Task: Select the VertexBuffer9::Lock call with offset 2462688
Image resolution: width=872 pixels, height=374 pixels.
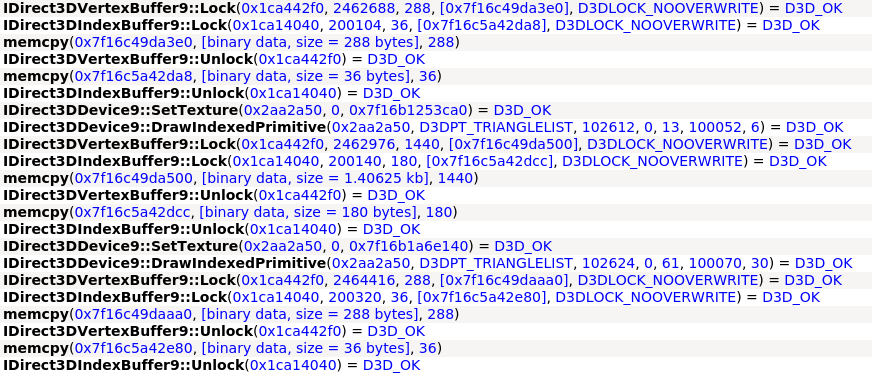Action: [x=423, y=8]
